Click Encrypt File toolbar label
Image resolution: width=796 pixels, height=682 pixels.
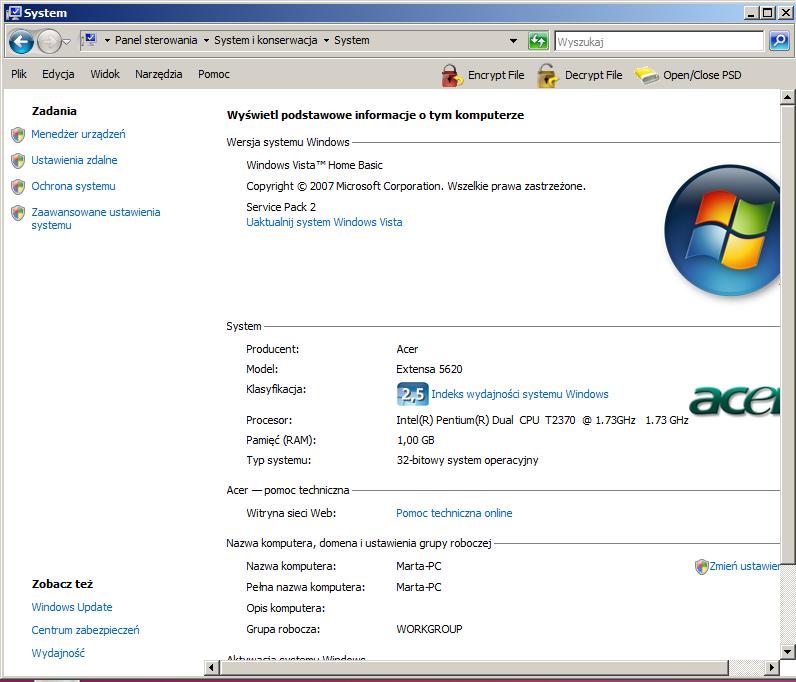[496, 75]
